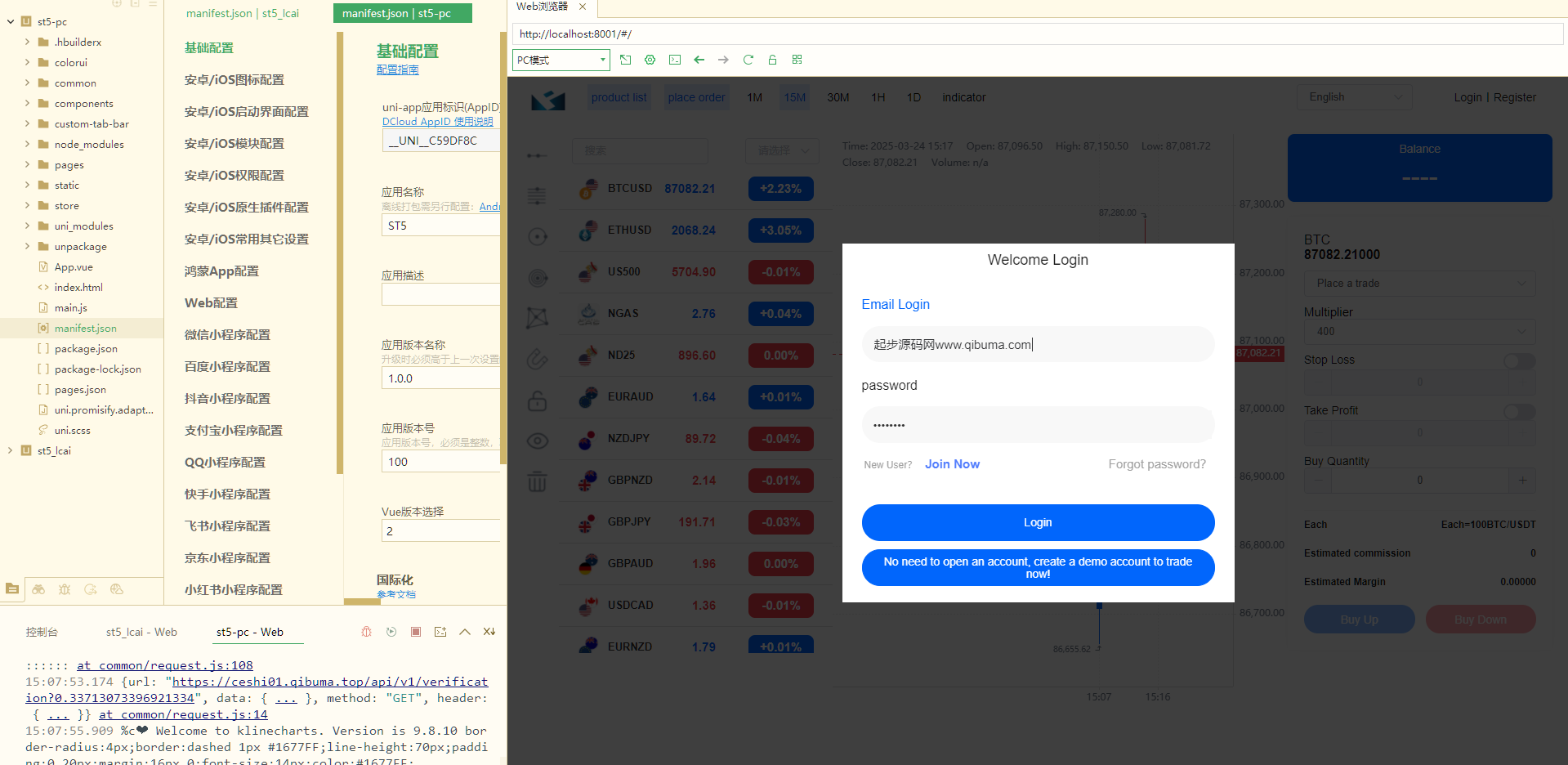Screen dimensions: 1568x765
Task: Toggle drawings visibility eye icon
Action: coord(537,441)
